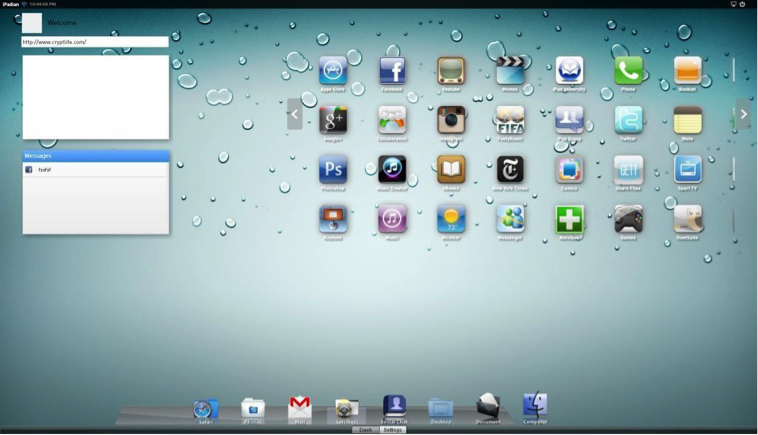Open the iPad Group app
The width and height of the screenshot is (758, 435).
point(569,120)
